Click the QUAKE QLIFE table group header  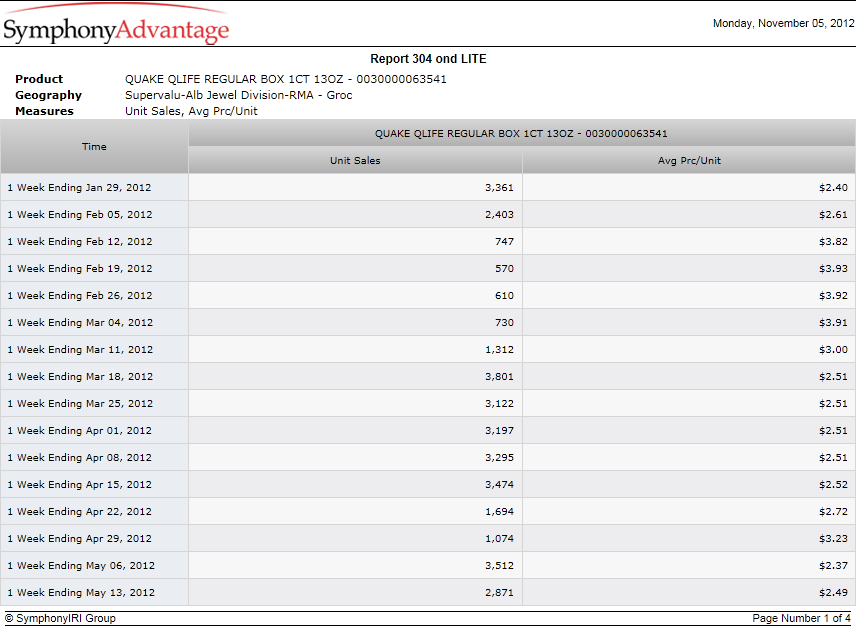tap(521, 134)
